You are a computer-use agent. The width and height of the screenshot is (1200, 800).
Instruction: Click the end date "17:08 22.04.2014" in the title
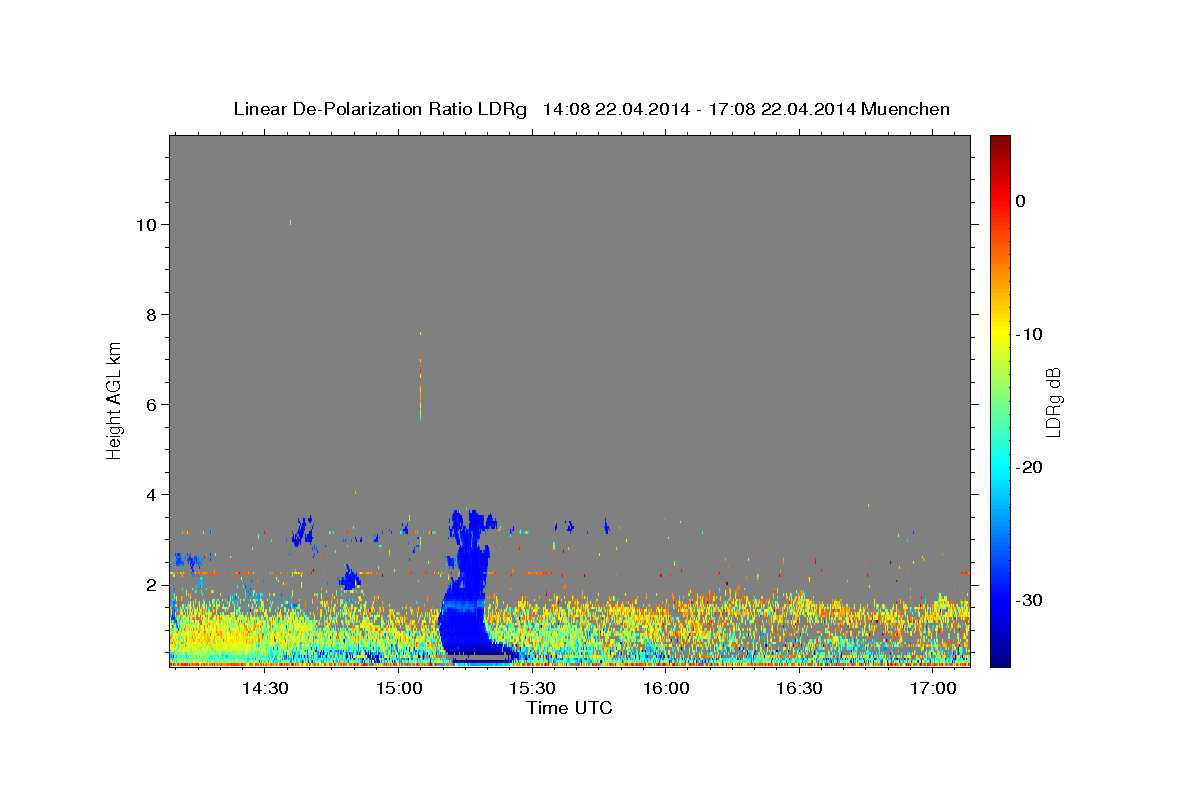pyautogui.click(x=781, y=109)
